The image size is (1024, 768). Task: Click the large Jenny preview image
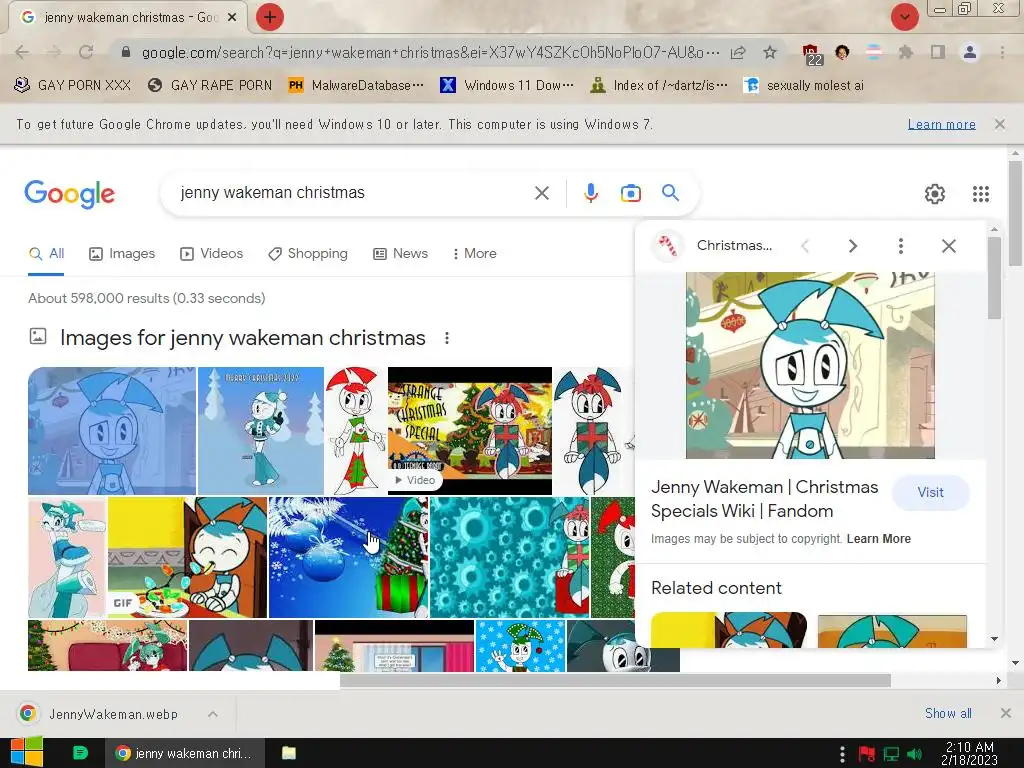pos(810,365)
